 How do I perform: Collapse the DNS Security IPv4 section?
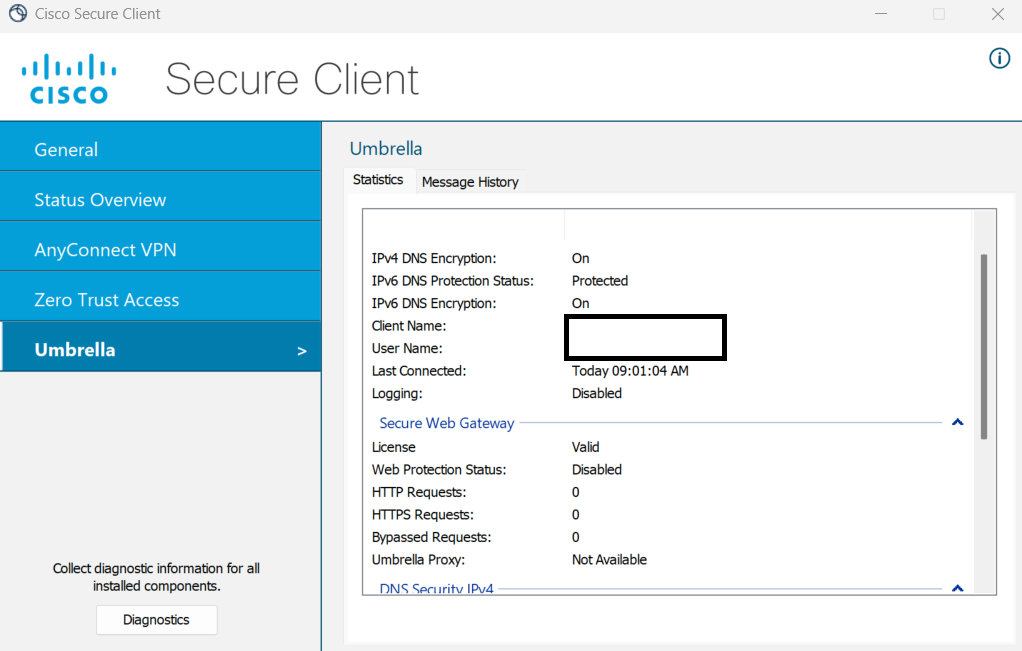click(x=957, y=588)
